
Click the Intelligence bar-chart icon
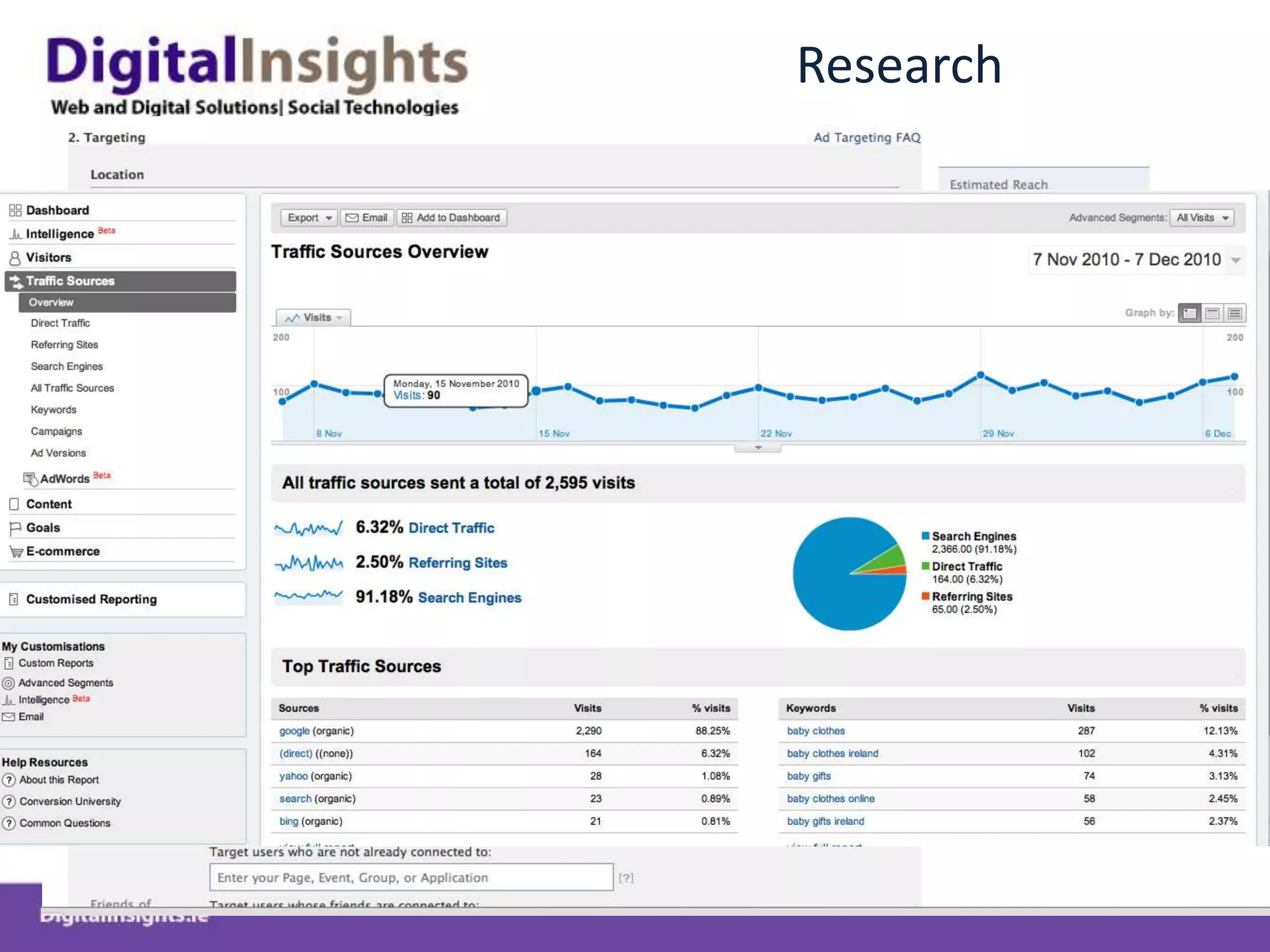pyautogui.click(x=16, y=234)
